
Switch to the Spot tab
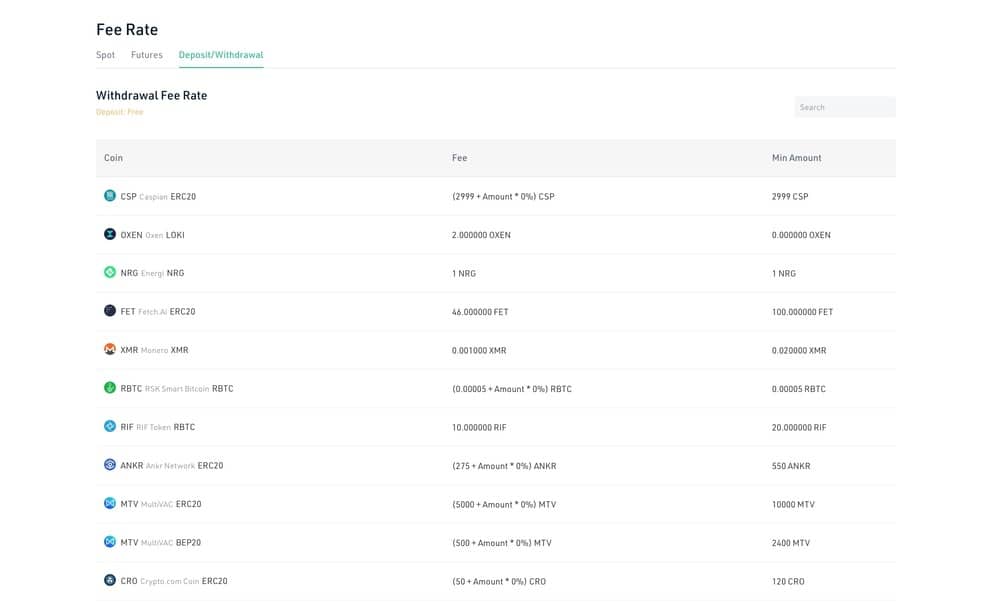coord(105,55)
